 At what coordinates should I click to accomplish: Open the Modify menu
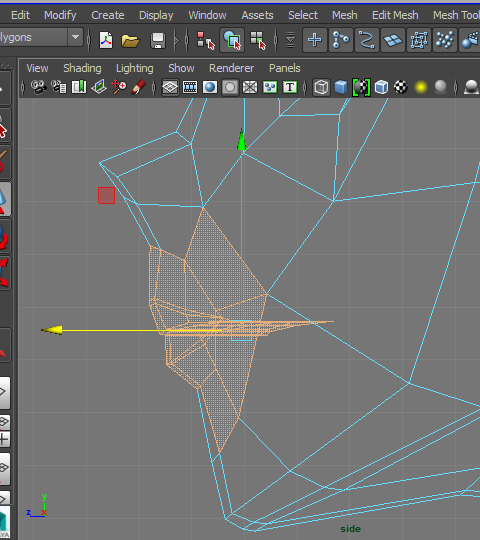tap(60, 15)
